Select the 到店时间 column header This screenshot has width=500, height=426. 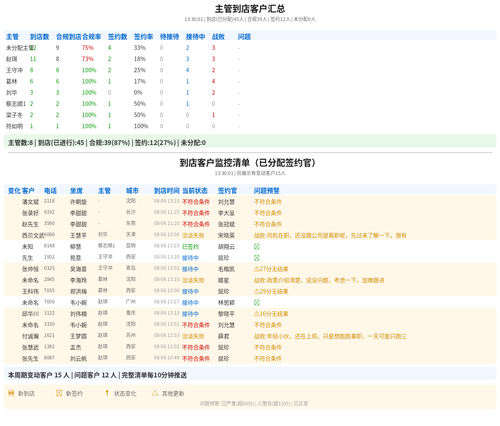pyautogui.click(x=167, y=191)
